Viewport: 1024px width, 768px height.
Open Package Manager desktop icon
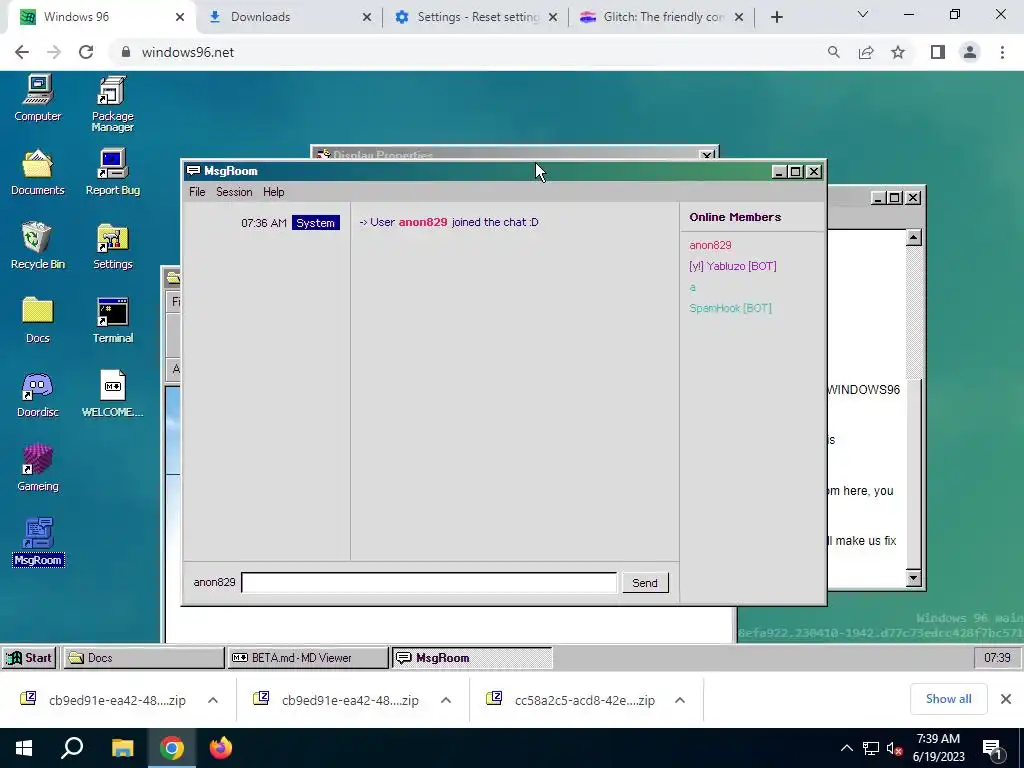click(112, 103)
